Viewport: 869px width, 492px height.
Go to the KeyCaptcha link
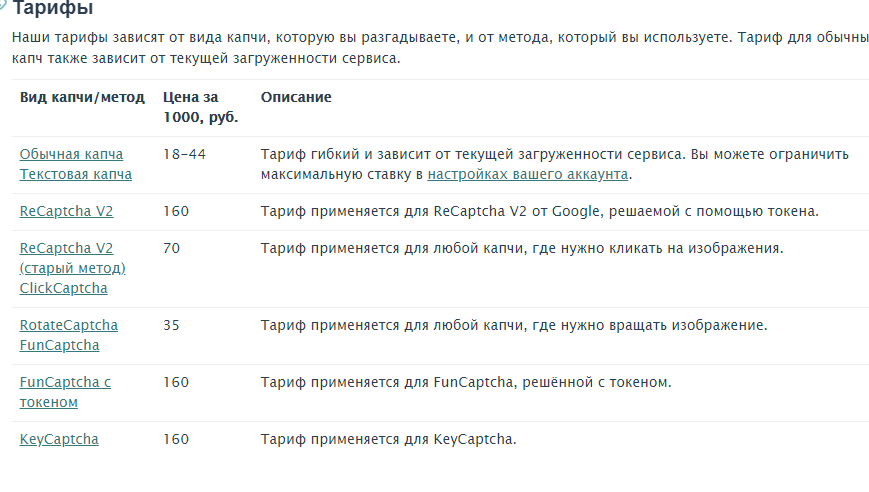click(x=59, y=439)
